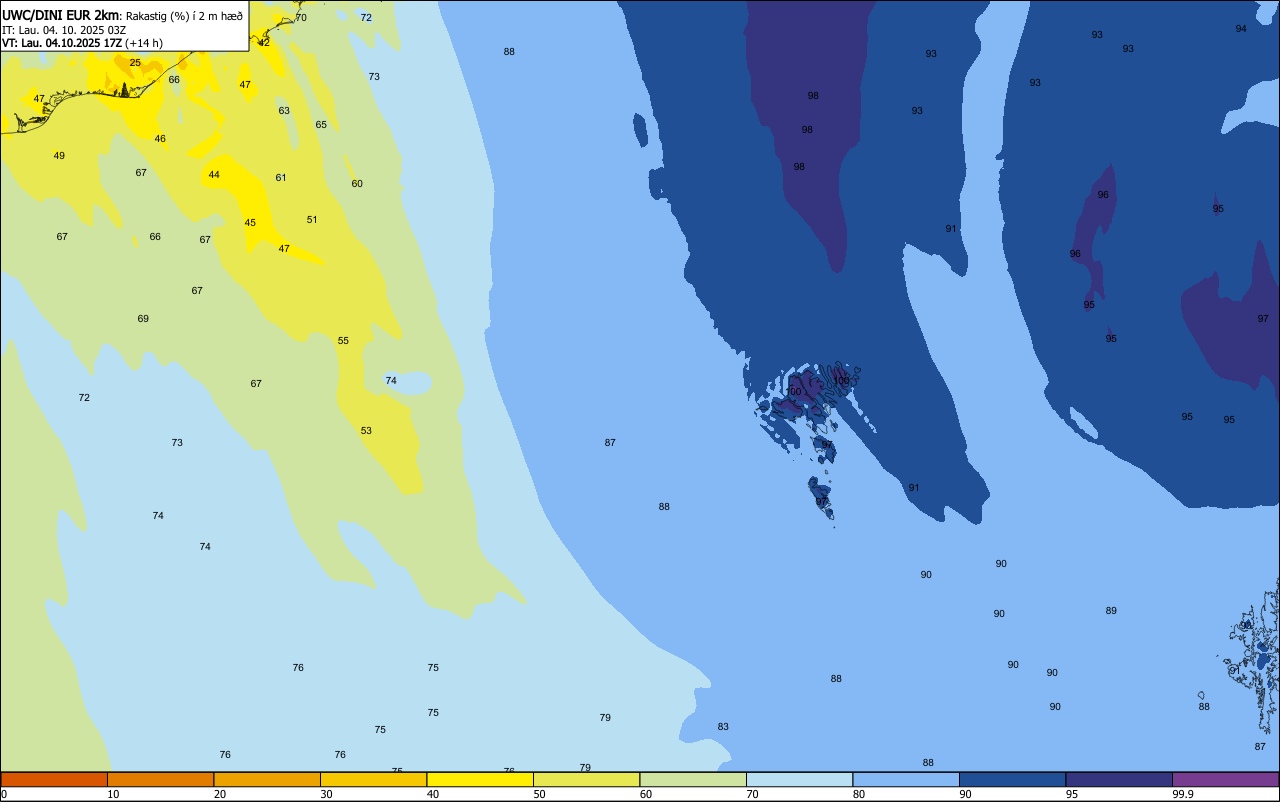Click the 95–99.9 navy legend swatch
The width and height of the screenshot is (1280, 802).
point(1119,779)
